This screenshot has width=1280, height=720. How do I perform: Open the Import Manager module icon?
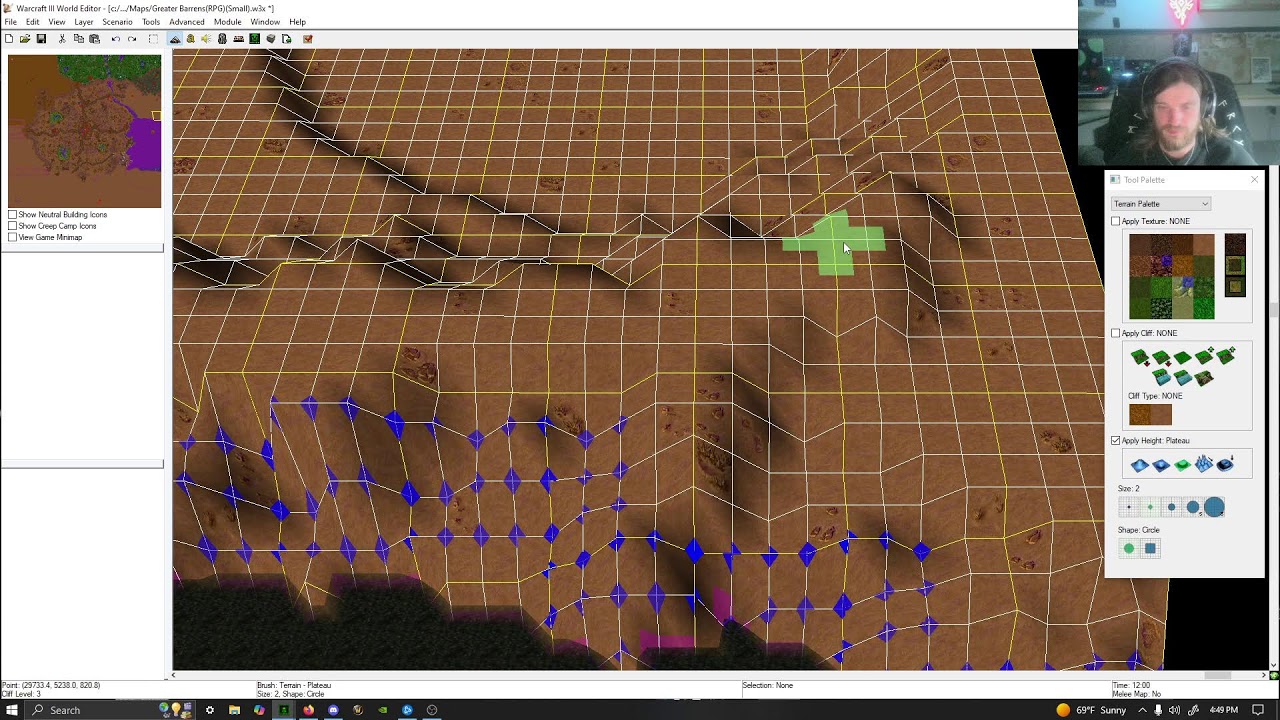(x=286, y=39)
